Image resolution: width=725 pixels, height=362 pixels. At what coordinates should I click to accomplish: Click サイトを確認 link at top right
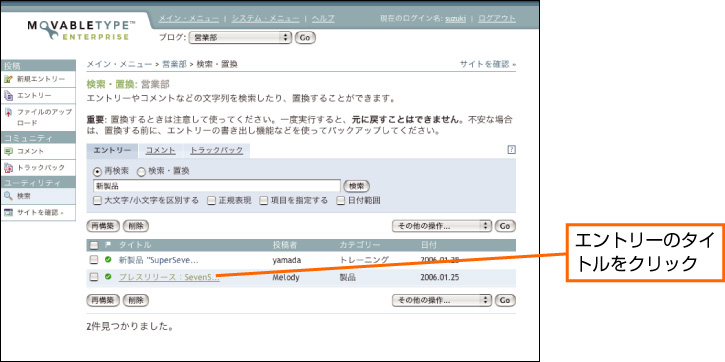tap(487, 64)
